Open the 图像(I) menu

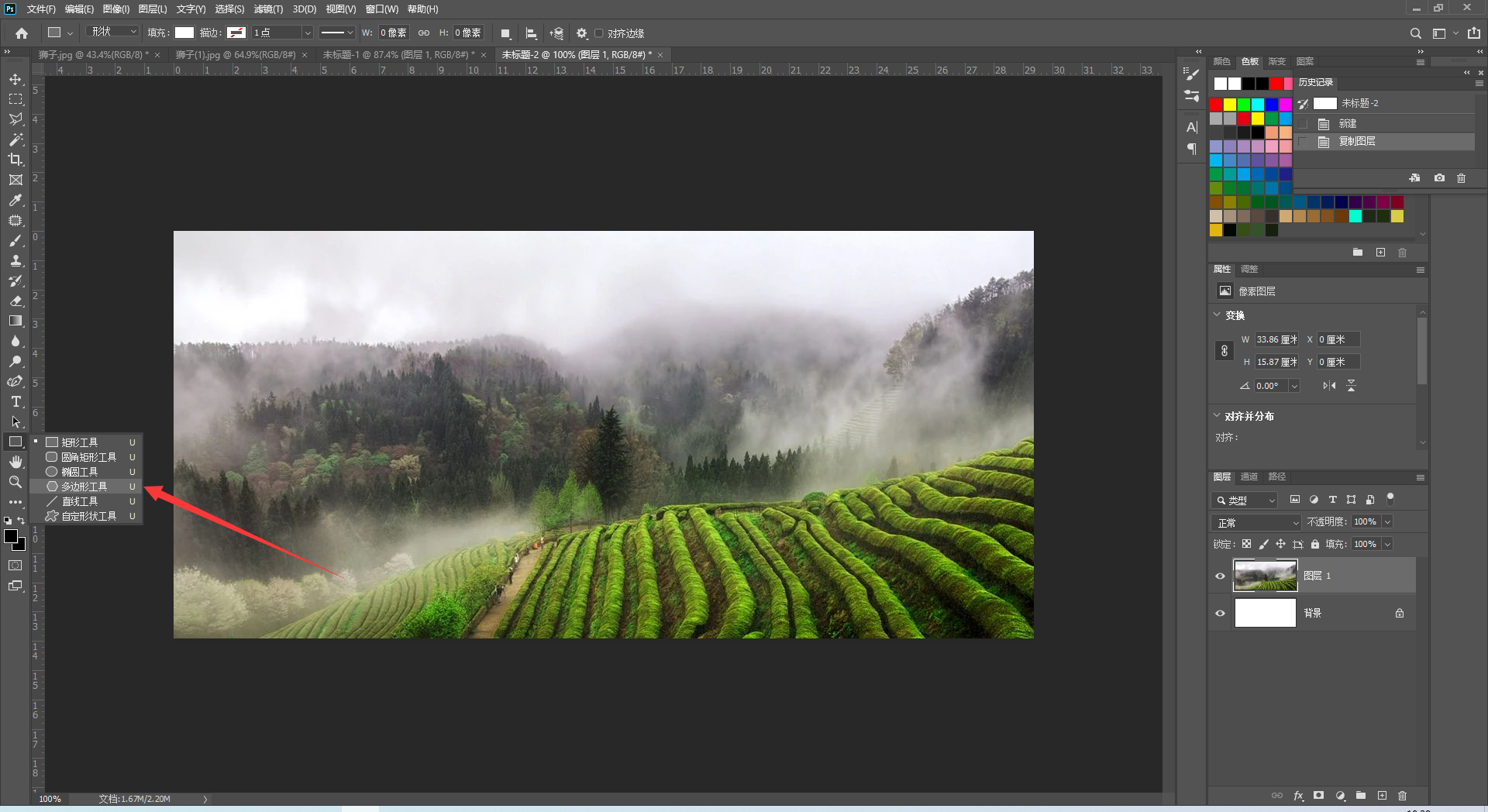tap(116, 9)
